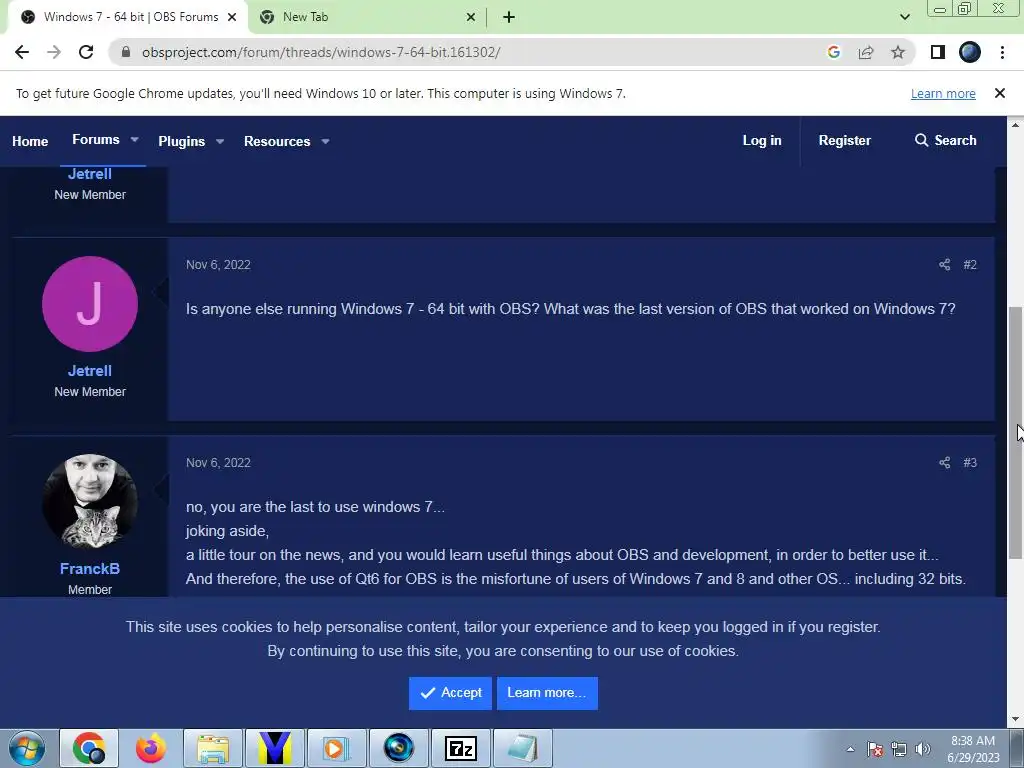Screen dimensions: 1024x768
Task: Go to the Home nav item
Action: (x=30, y=141)
